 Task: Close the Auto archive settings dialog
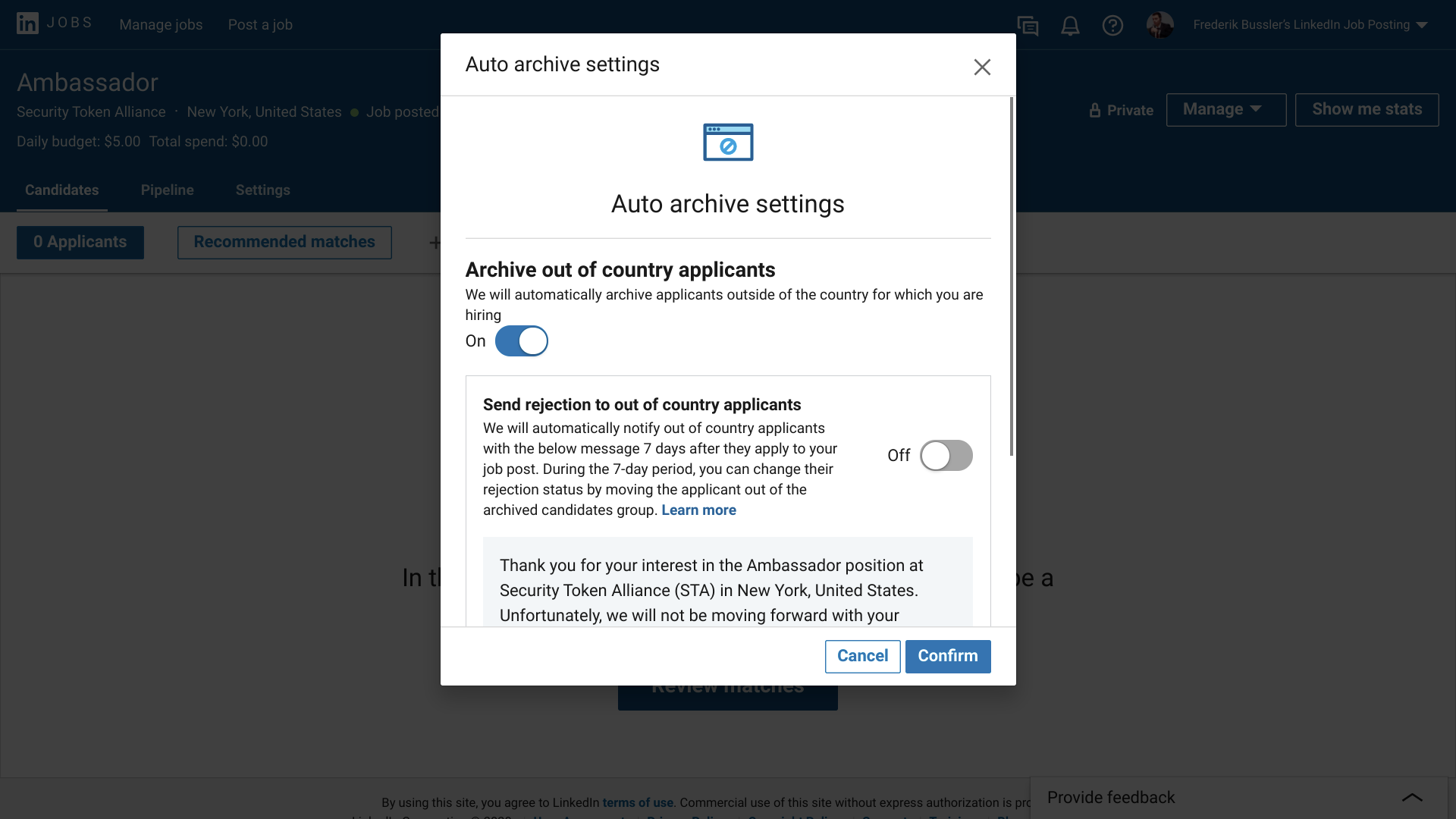982,67
